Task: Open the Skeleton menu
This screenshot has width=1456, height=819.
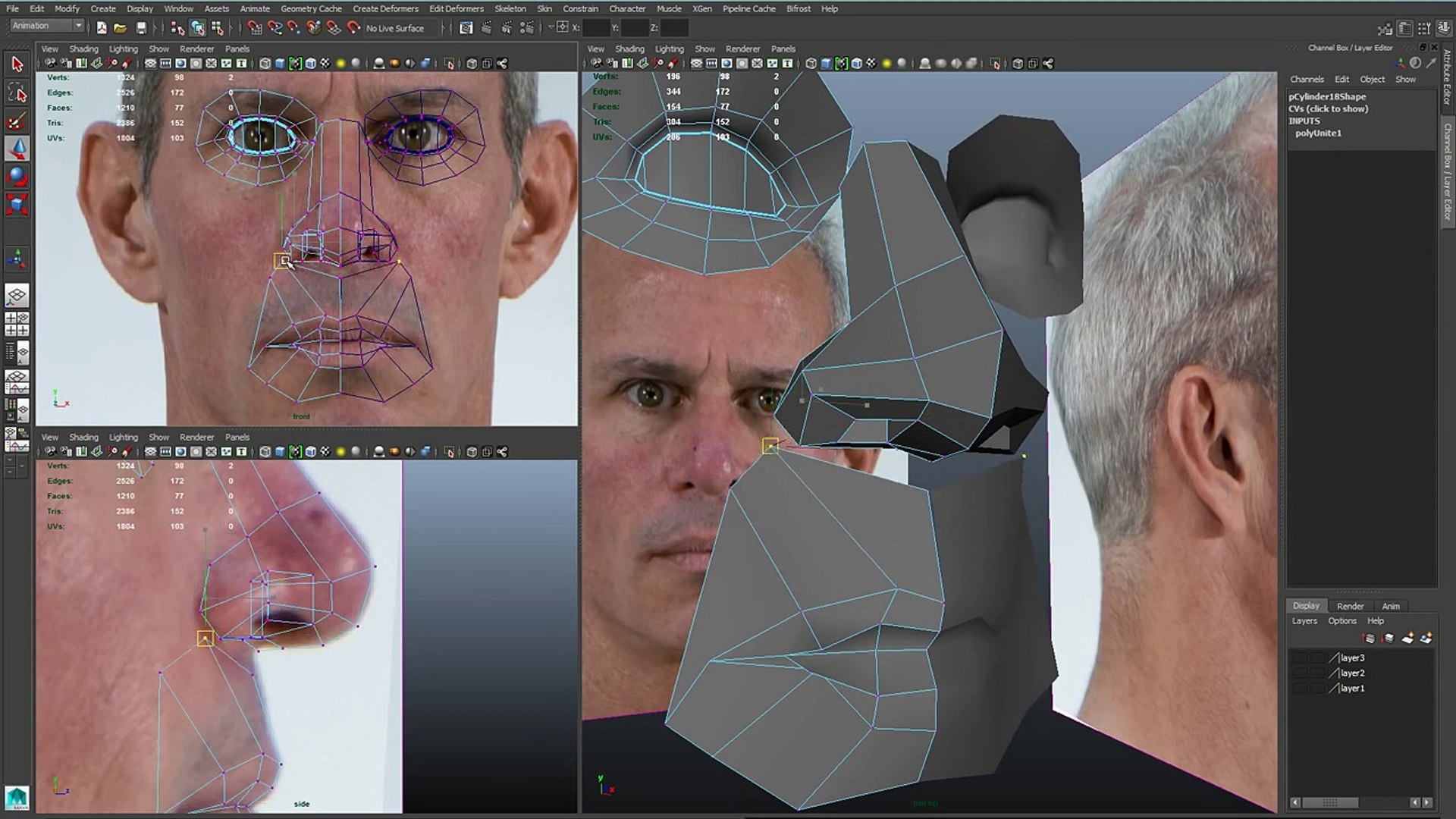Action: coord(510,8)
